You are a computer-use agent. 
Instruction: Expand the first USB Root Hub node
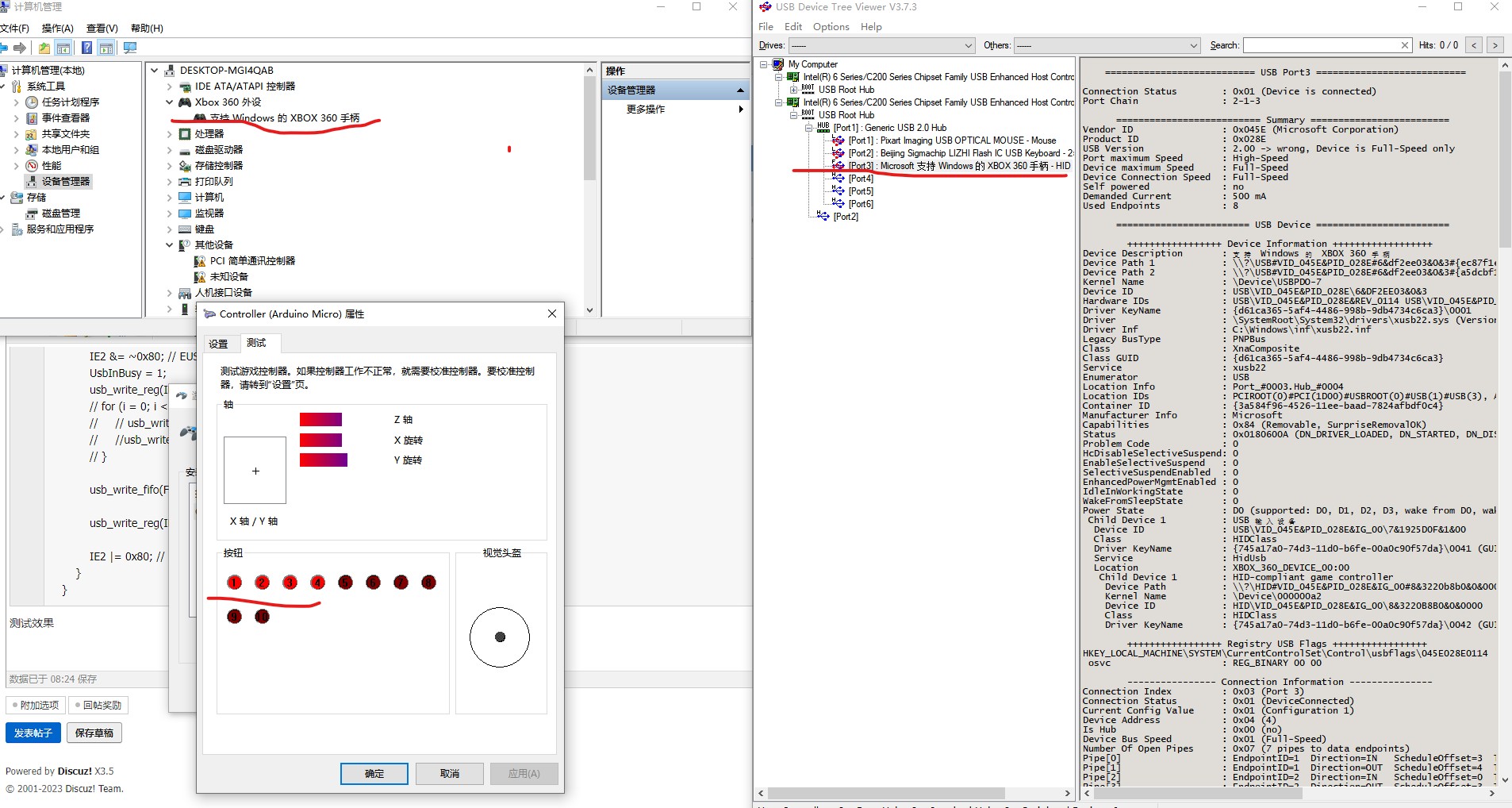click(x=793, y=90)
